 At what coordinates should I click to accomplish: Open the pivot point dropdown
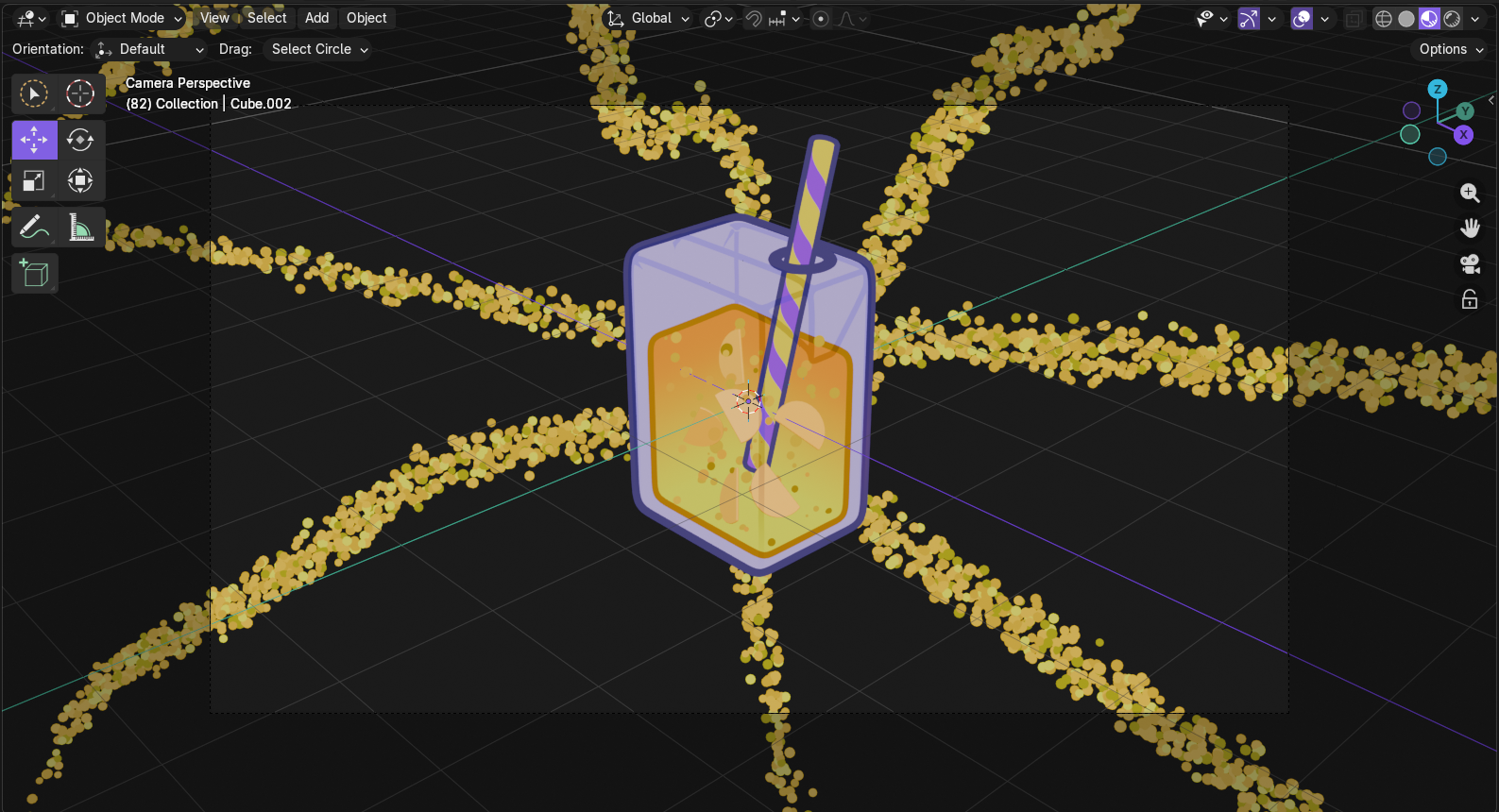tap(719, 19)
